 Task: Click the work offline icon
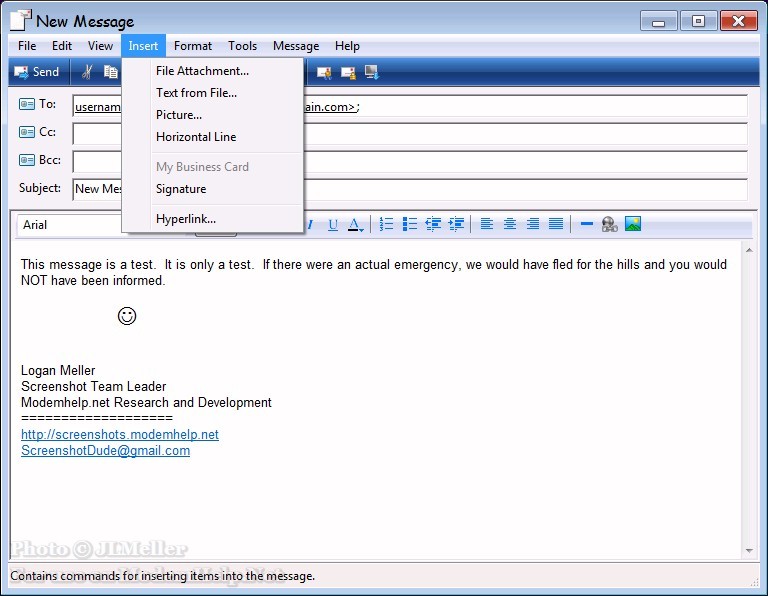pyautogui.click(x=372, y=72)
